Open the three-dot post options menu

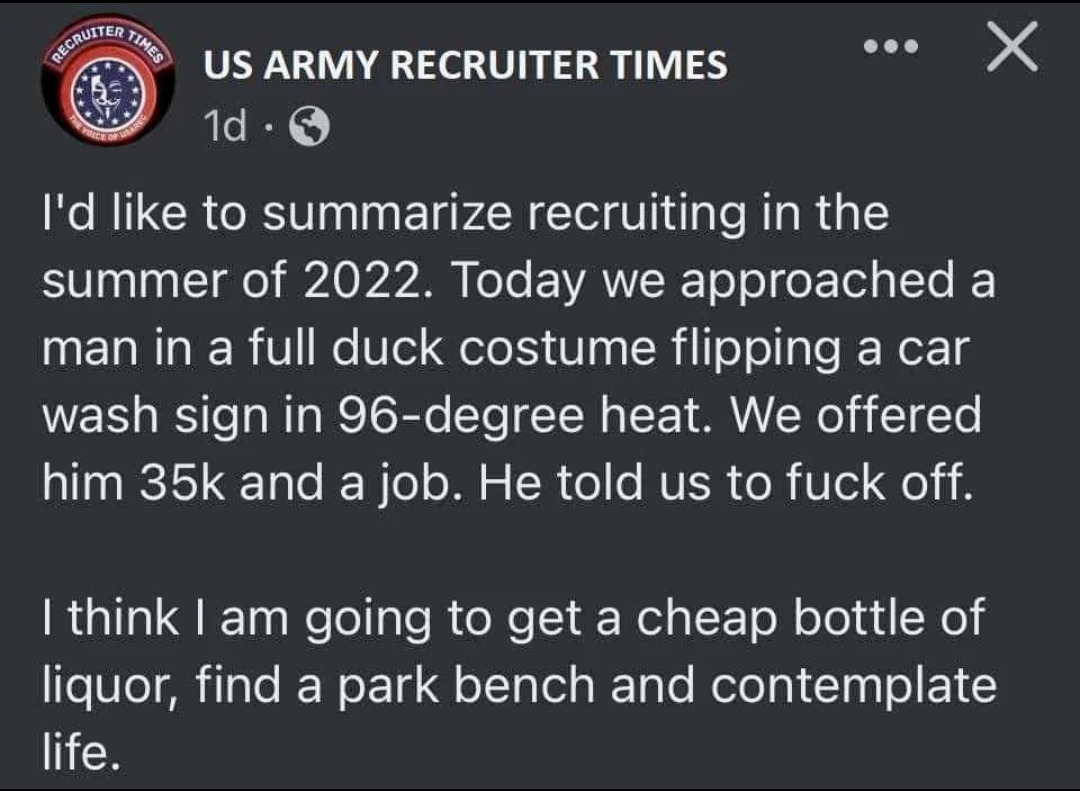[891, 47]
